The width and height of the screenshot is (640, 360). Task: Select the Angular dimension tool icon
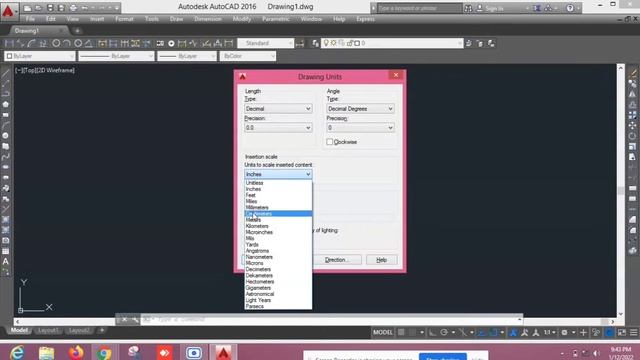(x=89, y=43)
